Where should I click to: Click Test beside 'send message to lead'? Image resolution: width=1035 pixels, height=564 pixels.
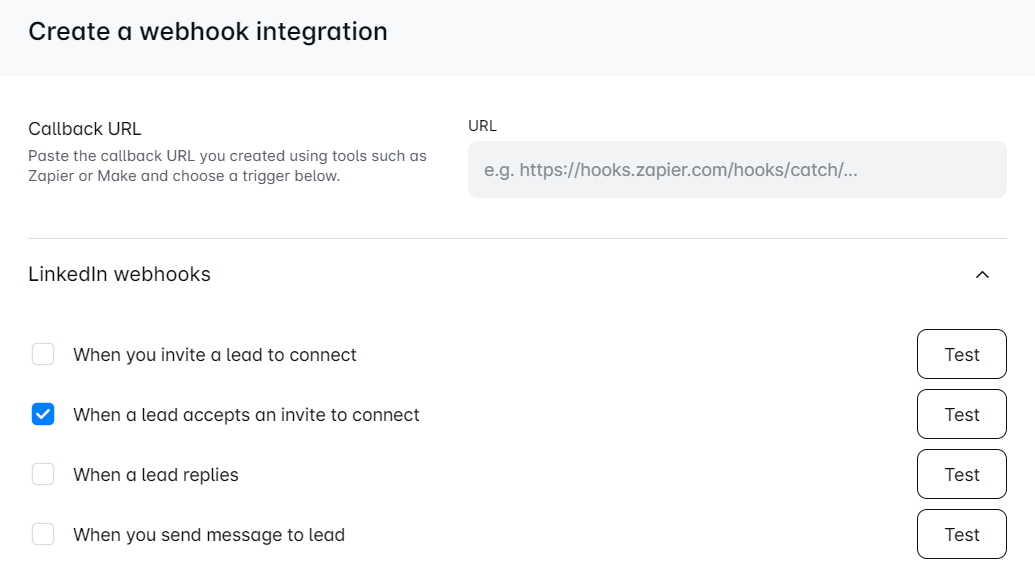(x=961, y=535)
